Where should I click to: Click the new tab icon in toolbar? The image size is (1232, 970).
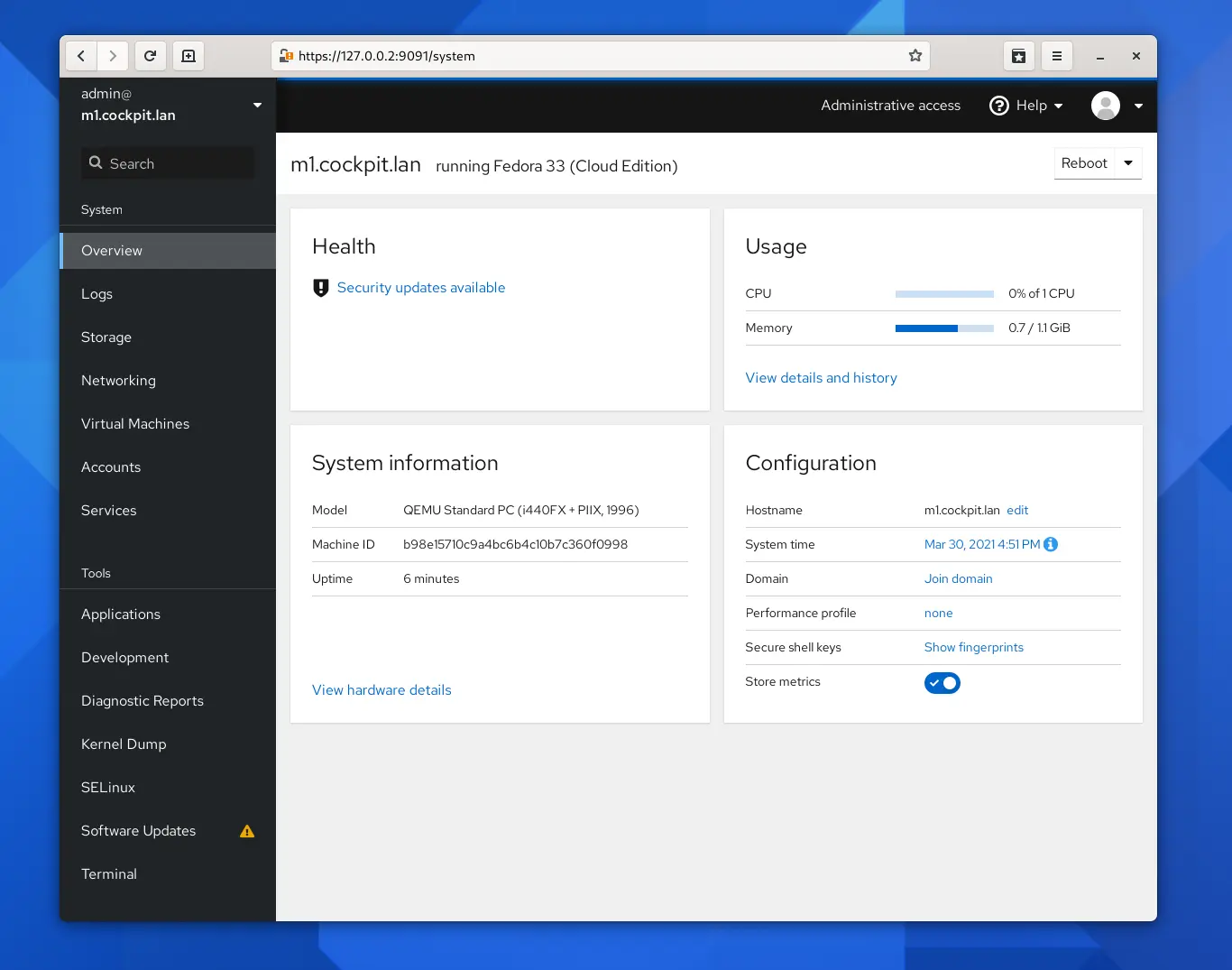click(188, 56)
